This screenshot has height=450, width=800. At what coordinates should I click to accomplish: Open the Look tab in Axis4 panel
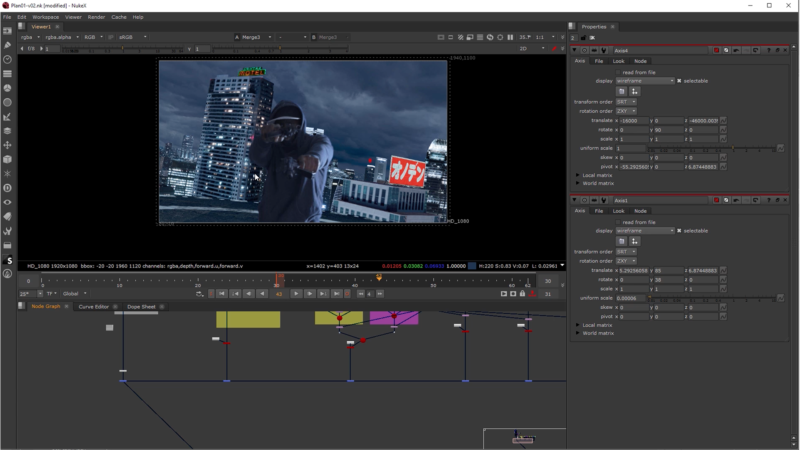pyautogui.click(x=618, y=61)
